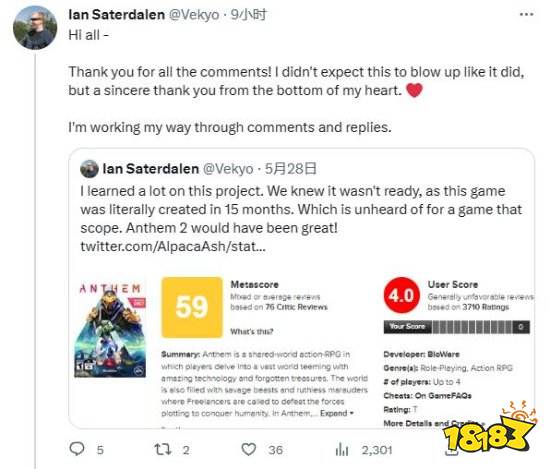Open the reply comment icon
The height and width of the screenshot is (469, 550).
(x=77, y=449)
